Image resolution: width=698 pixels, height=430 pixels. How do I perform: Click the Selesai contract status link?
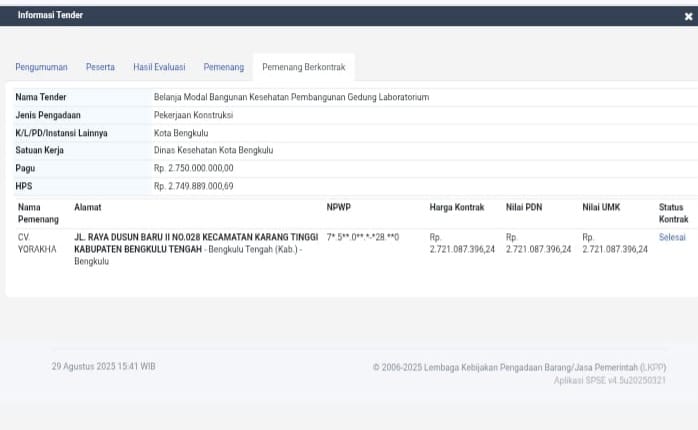click(x=673, y=237)
